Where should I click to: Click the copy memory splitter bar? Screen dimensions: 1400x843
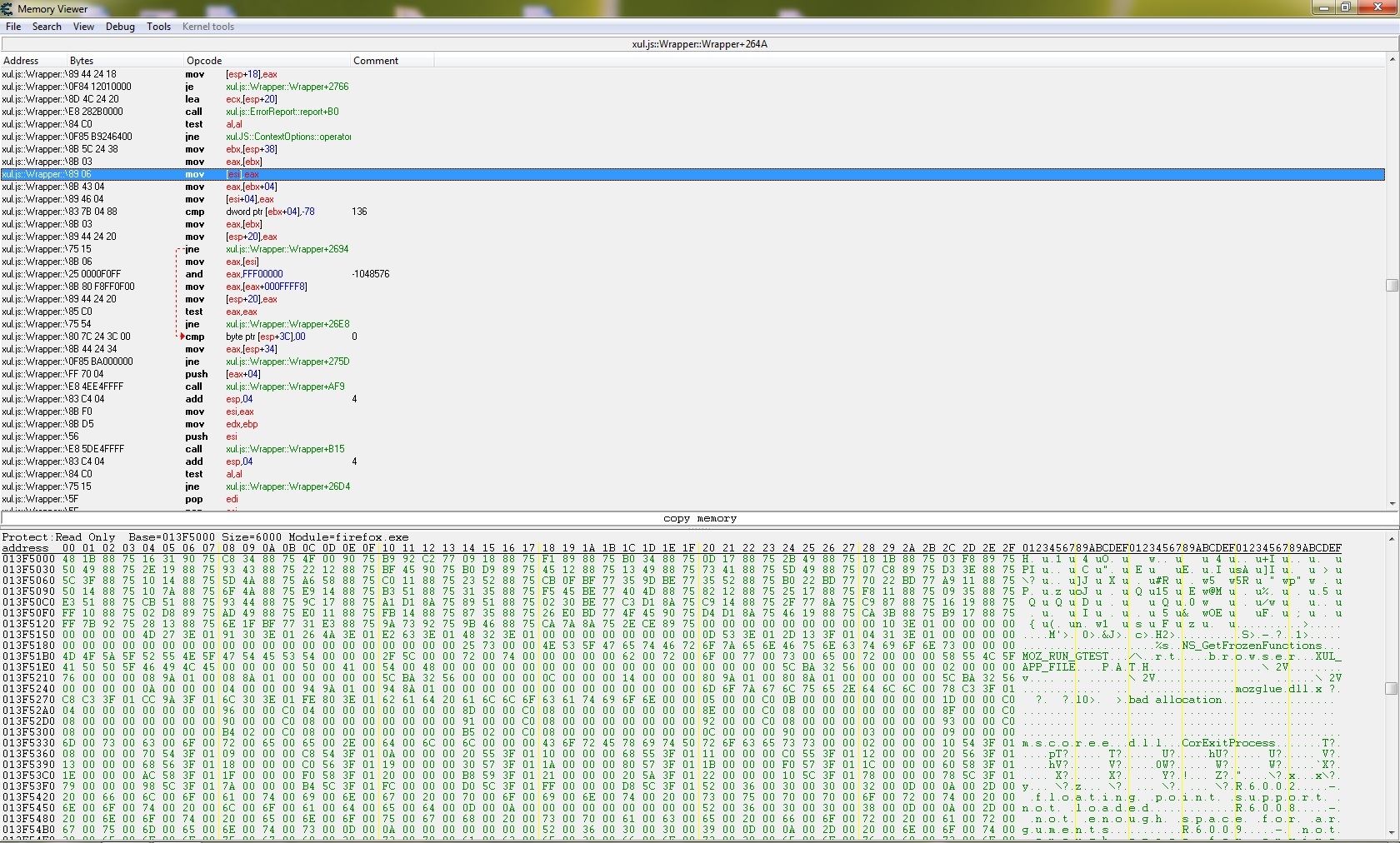point(699,518)
